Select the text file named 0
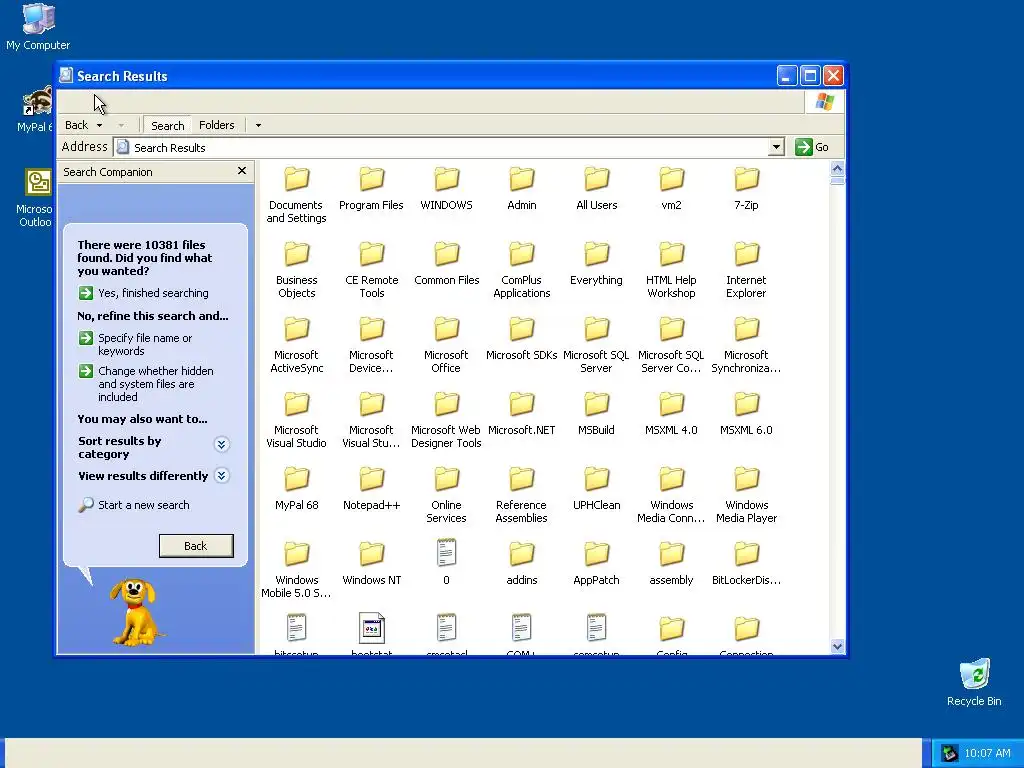This screenshot has height=768, width=1024. click(x=447, y=562)
